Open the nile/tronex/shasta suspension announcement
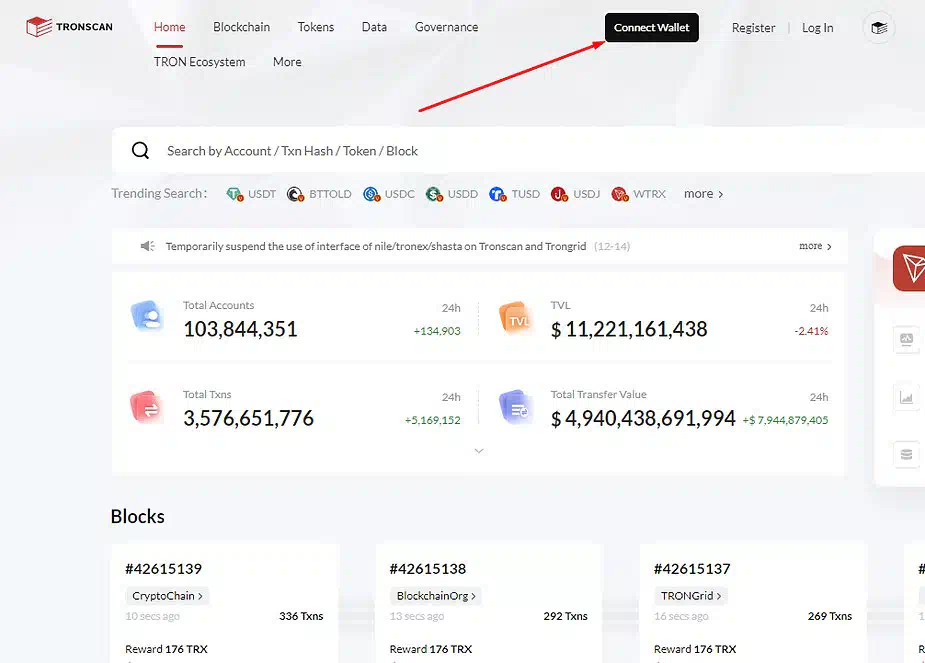The width and height of the screenshot is (925, 663). point(376,246)
